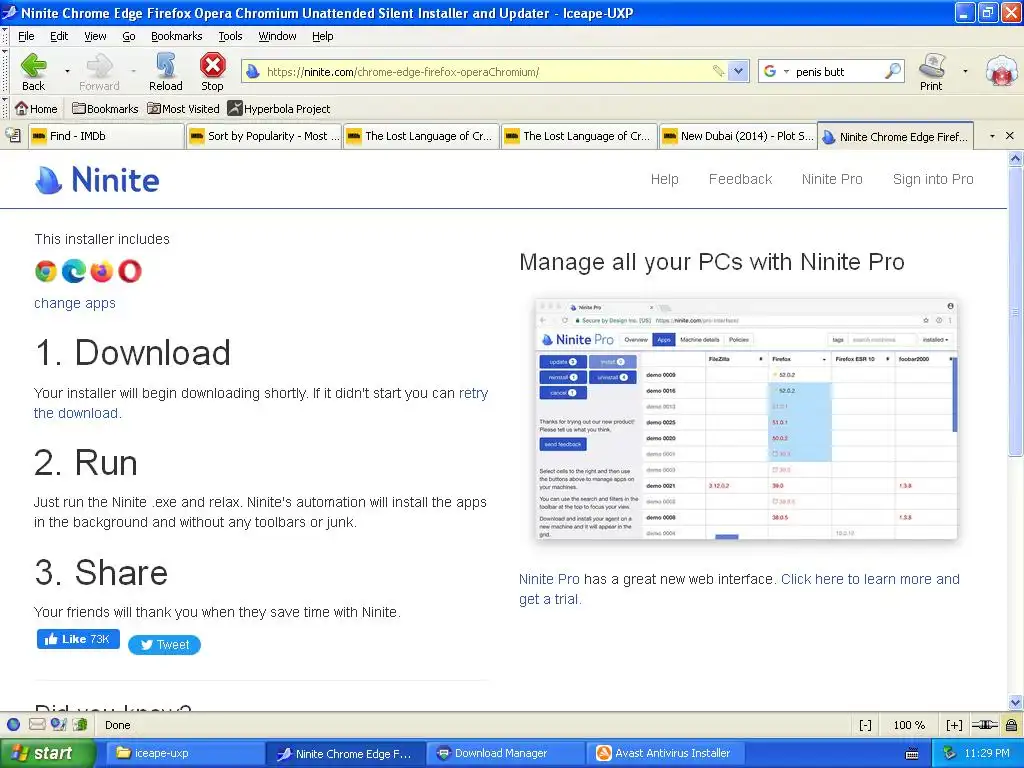
Task: Open the Ninite Pro screenshot thumbnail
Action: [x=746, y=419]
